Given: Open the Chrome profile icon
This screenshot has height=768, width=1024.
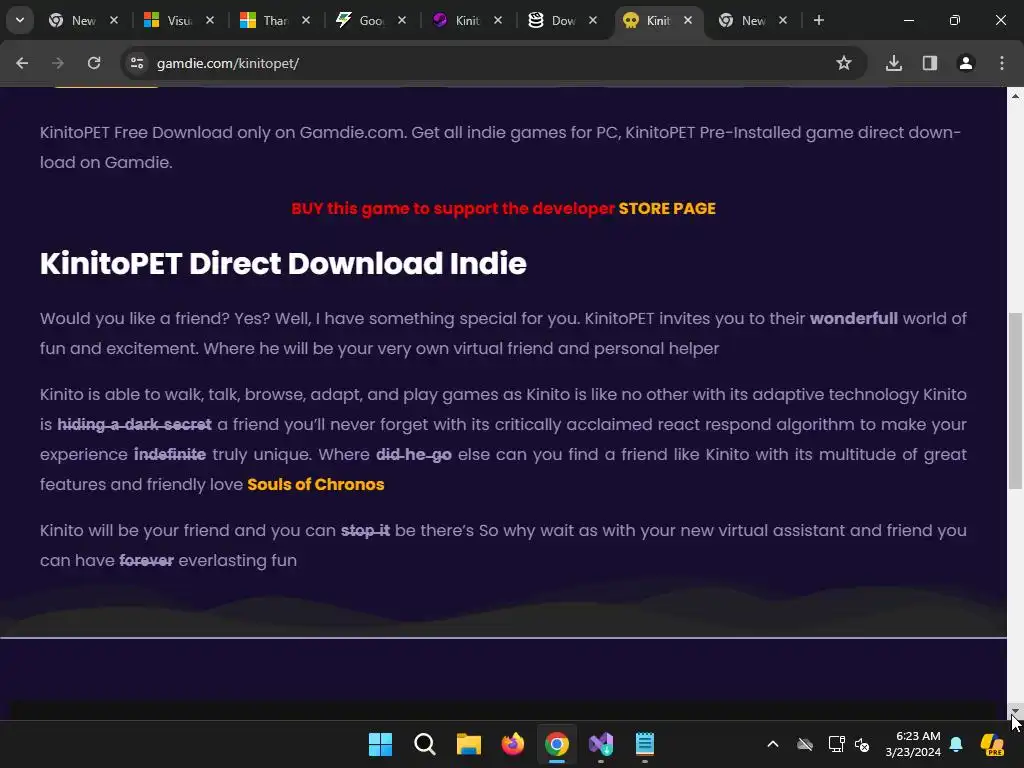Looking at the screenshot, I should click(x=966, y=63).
